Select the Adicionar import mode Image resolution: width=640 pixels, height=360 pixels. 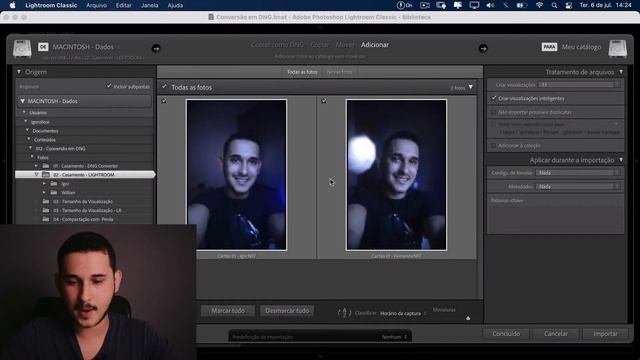pos(375,45)
